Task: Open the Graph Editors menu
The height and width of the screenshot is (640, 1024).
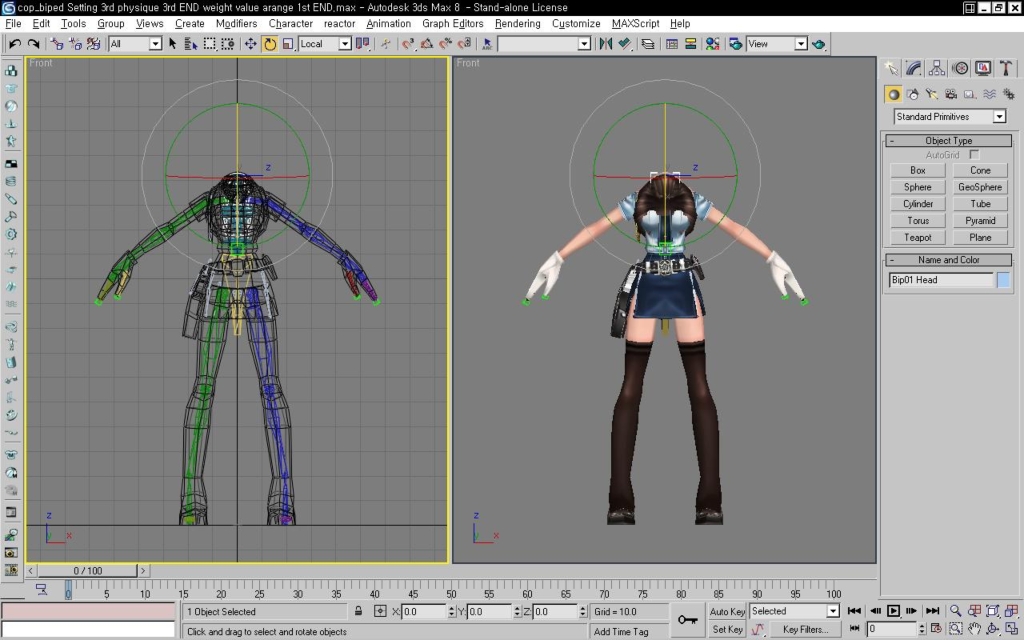Action: (453, 24)
